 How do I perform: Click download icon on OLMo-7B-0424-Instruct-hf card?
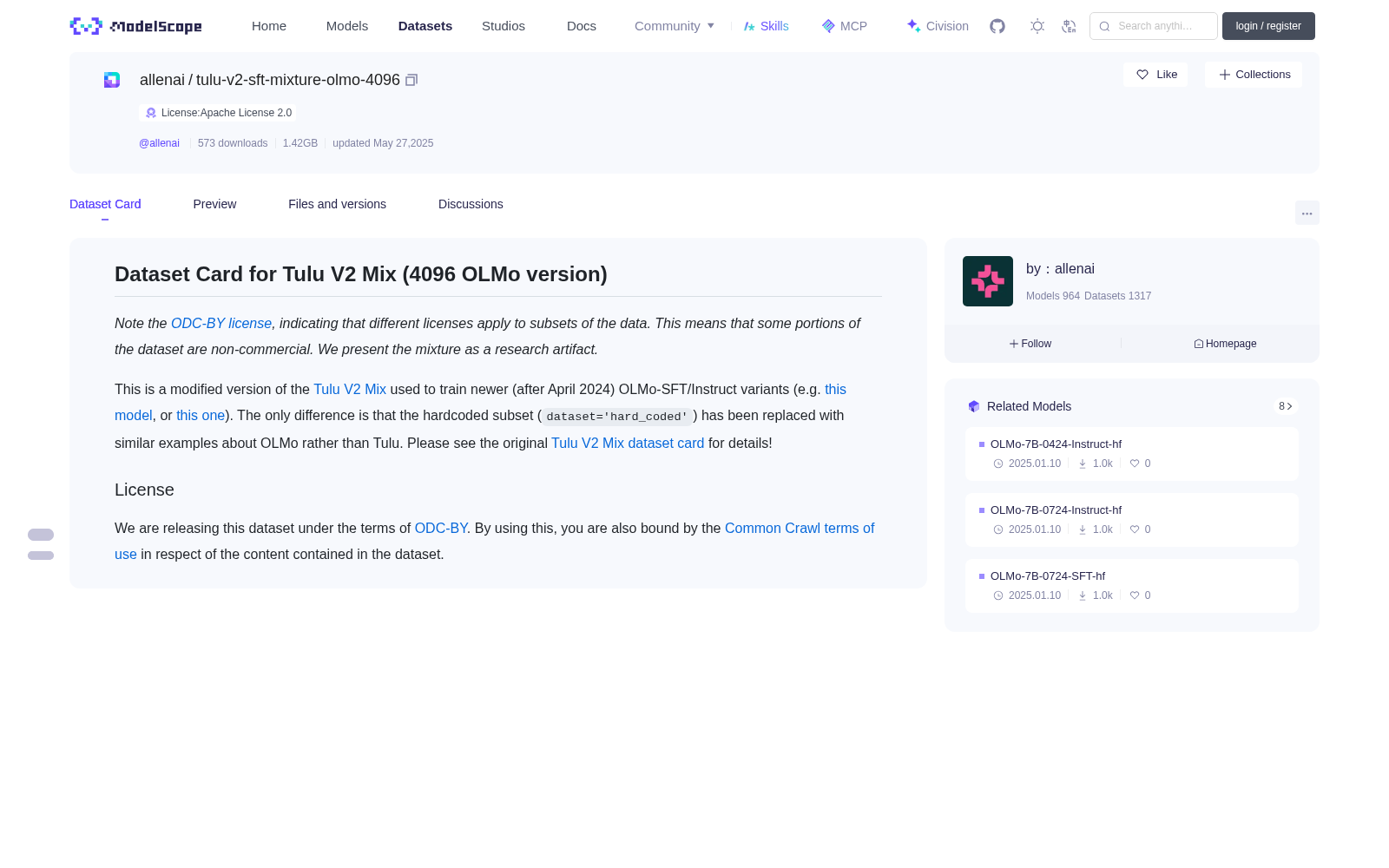1083,464
